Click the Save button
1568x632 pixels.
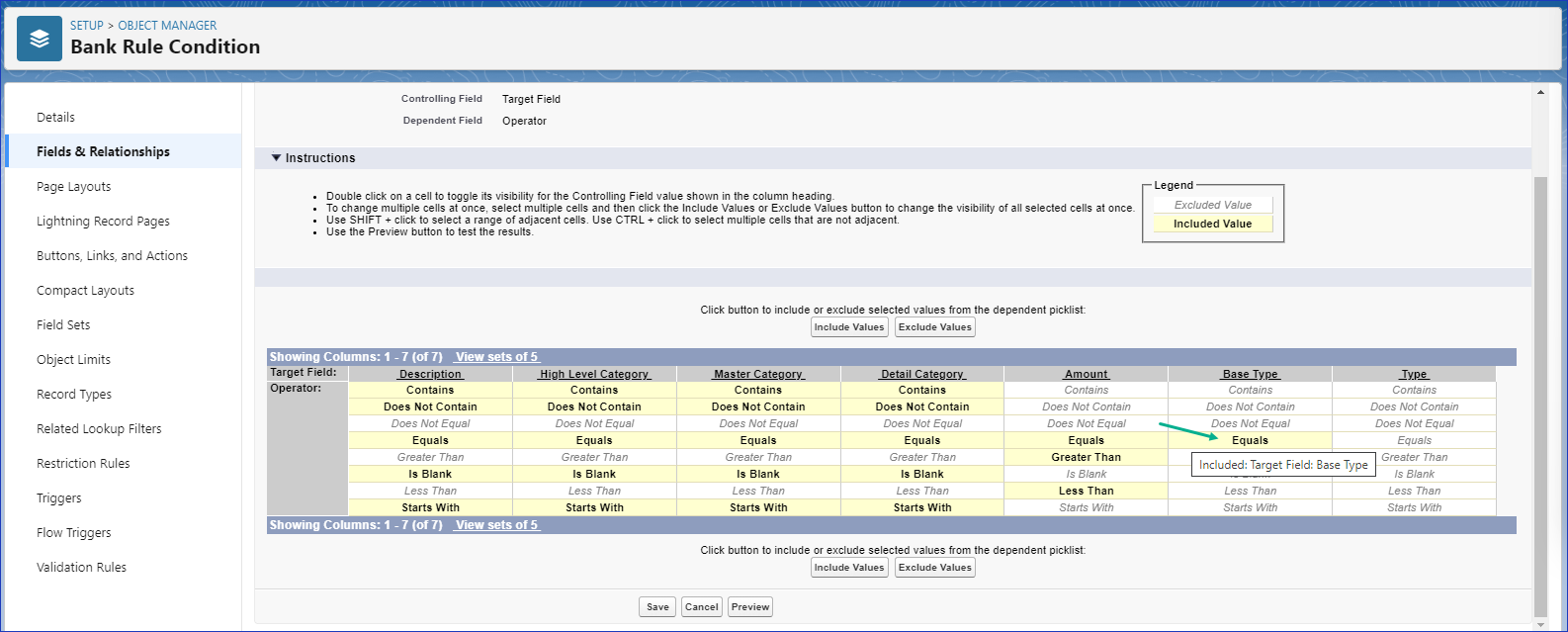[657, 607]
